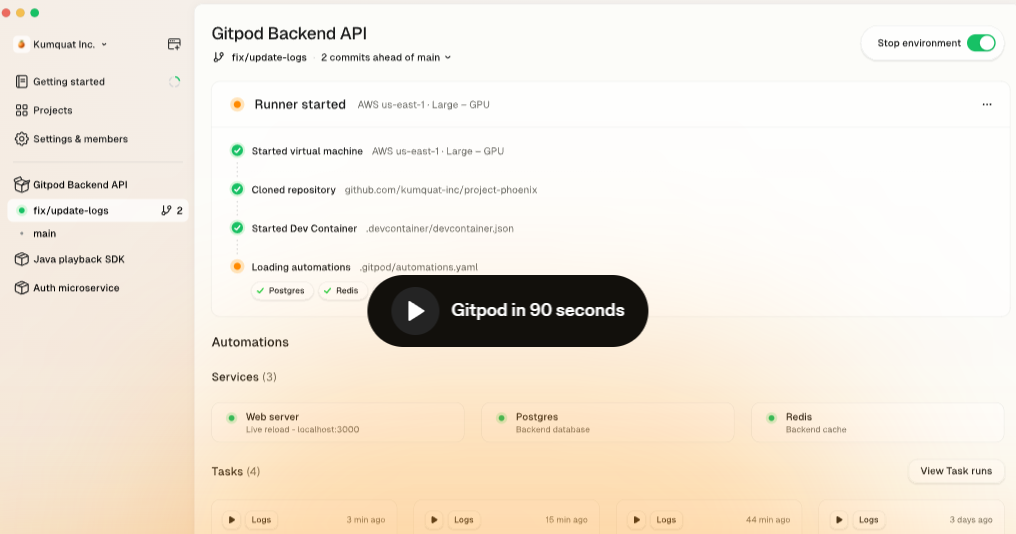Open the Postgres Backend database card
1016x534 pixels.
click(608, 423)
